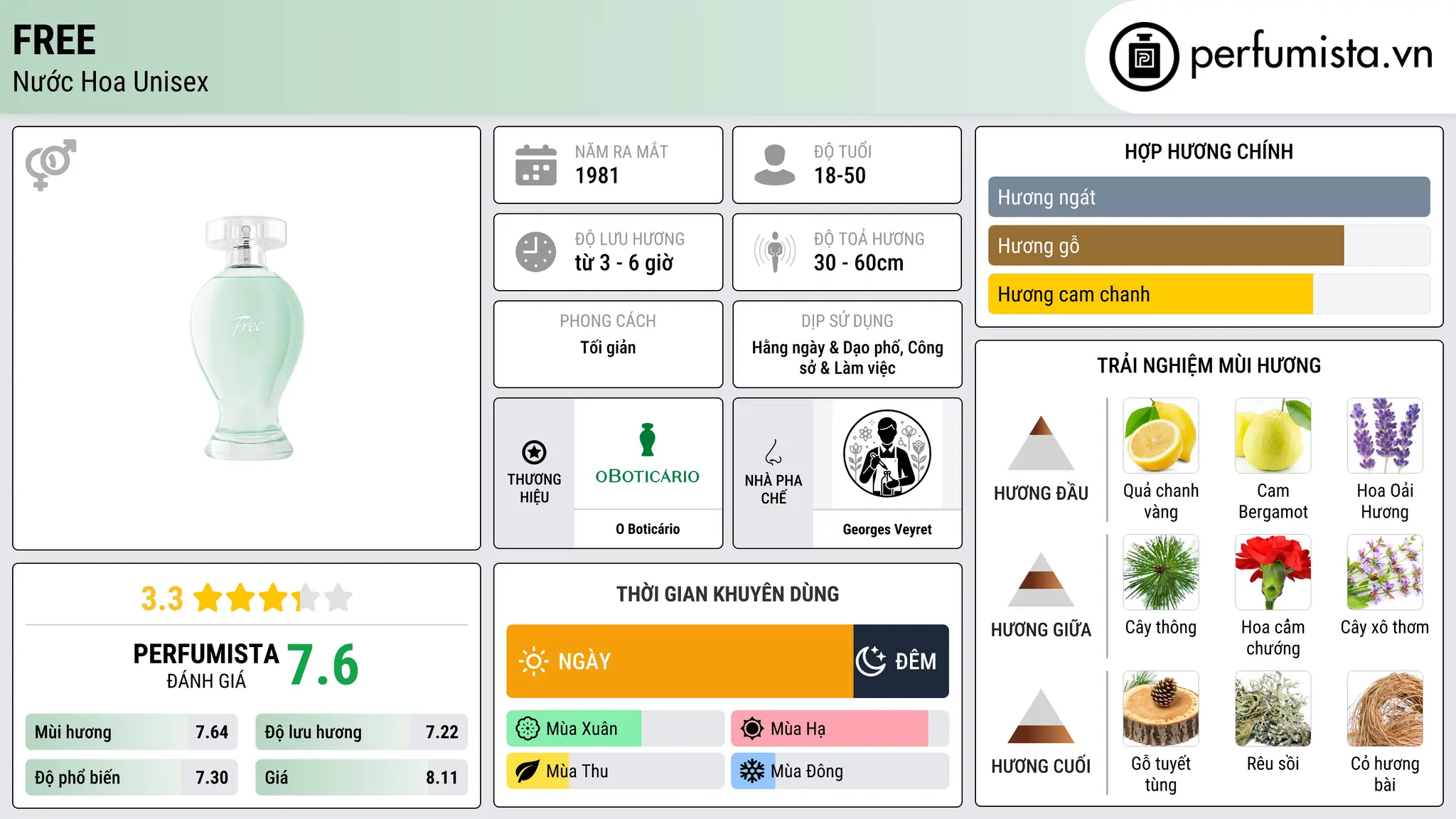Click the release year 1981

(597, 176)
